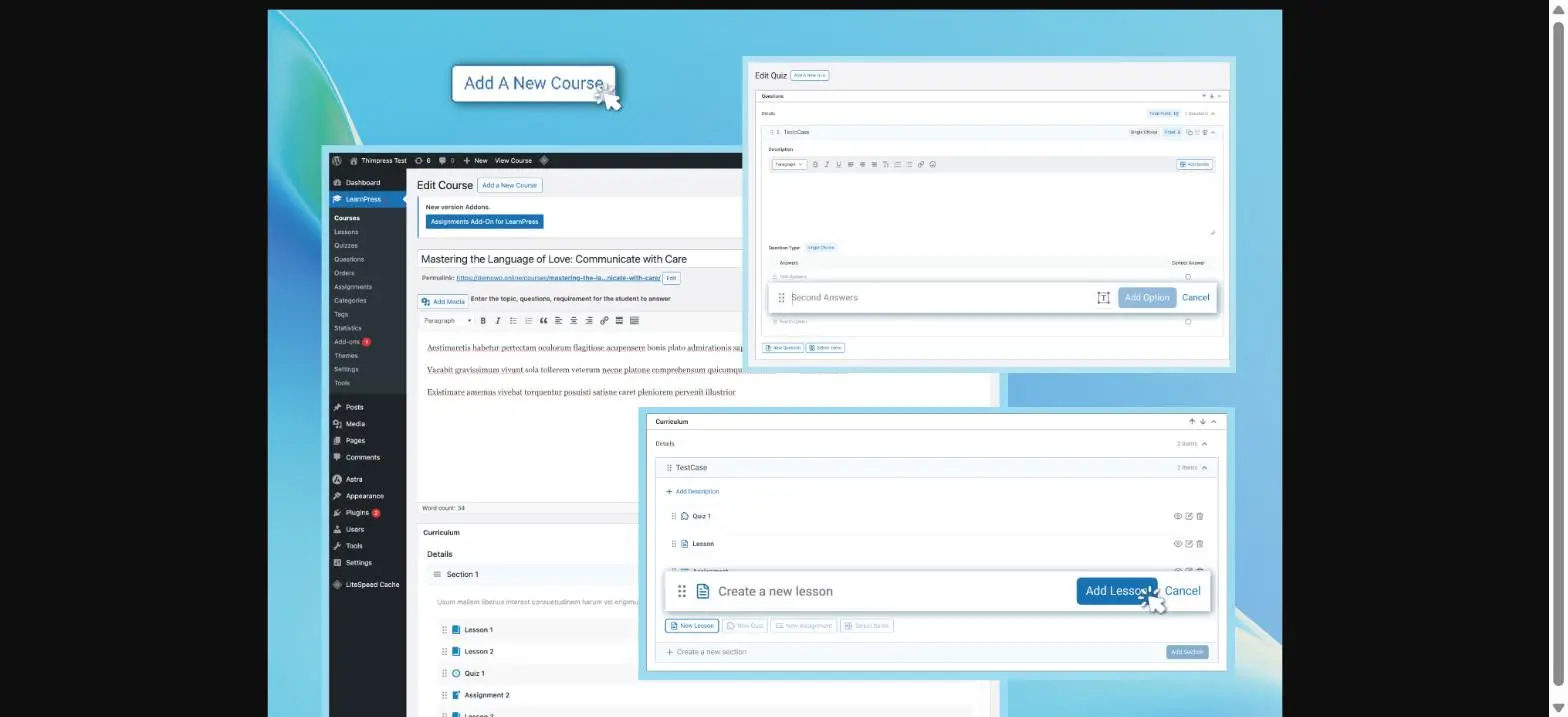Move Curriculum panel up with arrow
1568x717 pixels.
coord(1192,422)
